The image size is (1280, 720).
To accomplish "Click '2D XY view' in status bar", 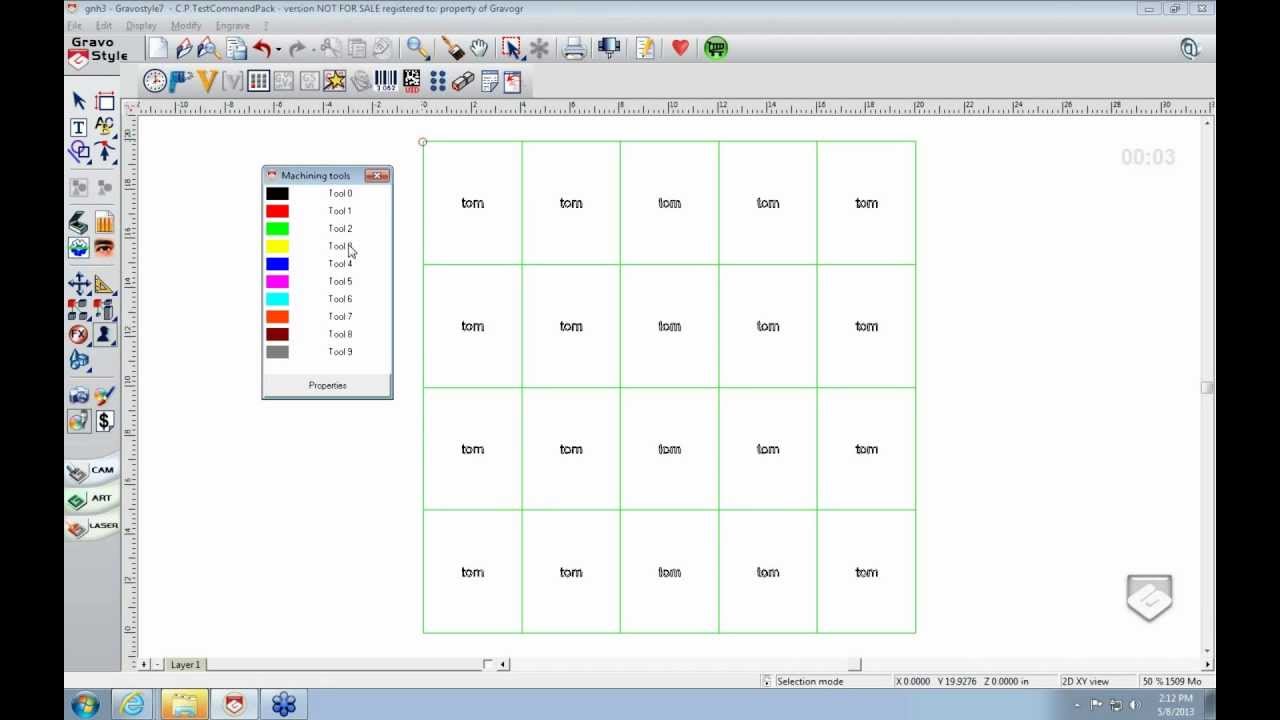I will (x=1085, y=681).
